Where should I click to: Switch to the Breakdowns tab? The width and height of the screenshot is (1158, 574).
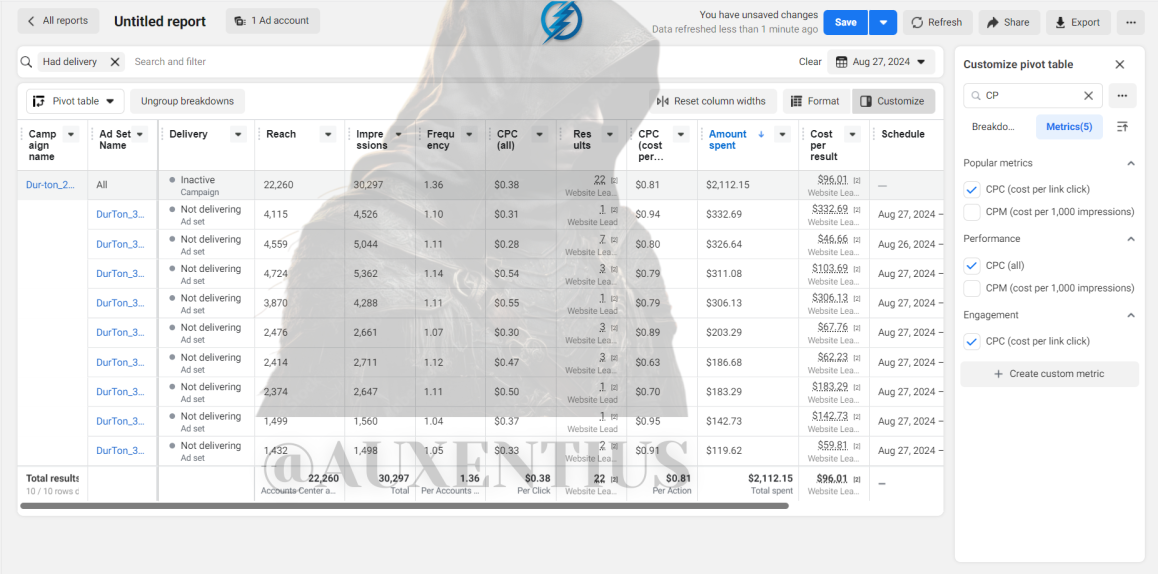point(993,127)
